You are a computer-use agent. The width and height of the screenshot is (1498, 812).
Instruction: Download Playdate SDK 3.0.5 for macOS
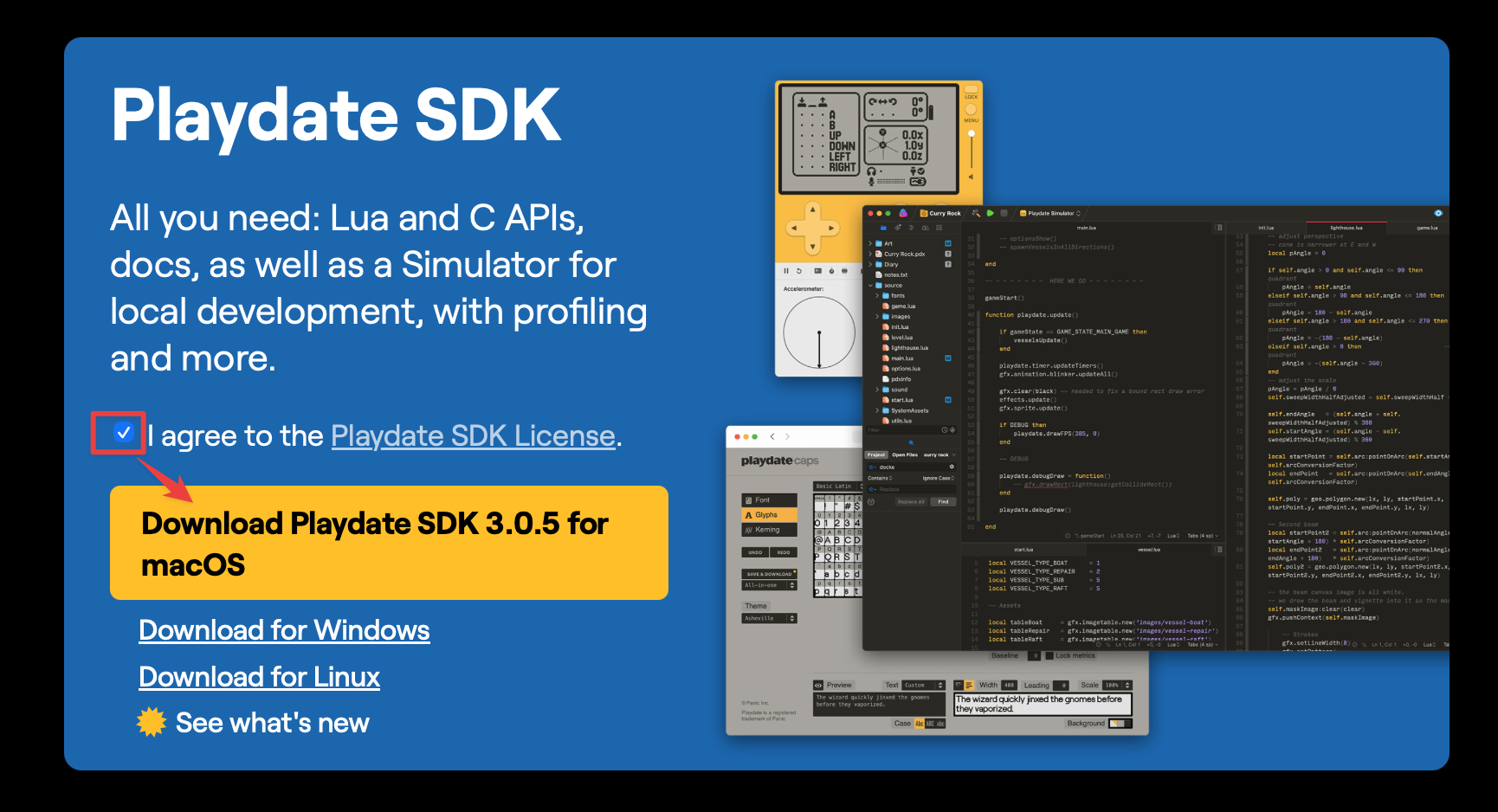389,543
